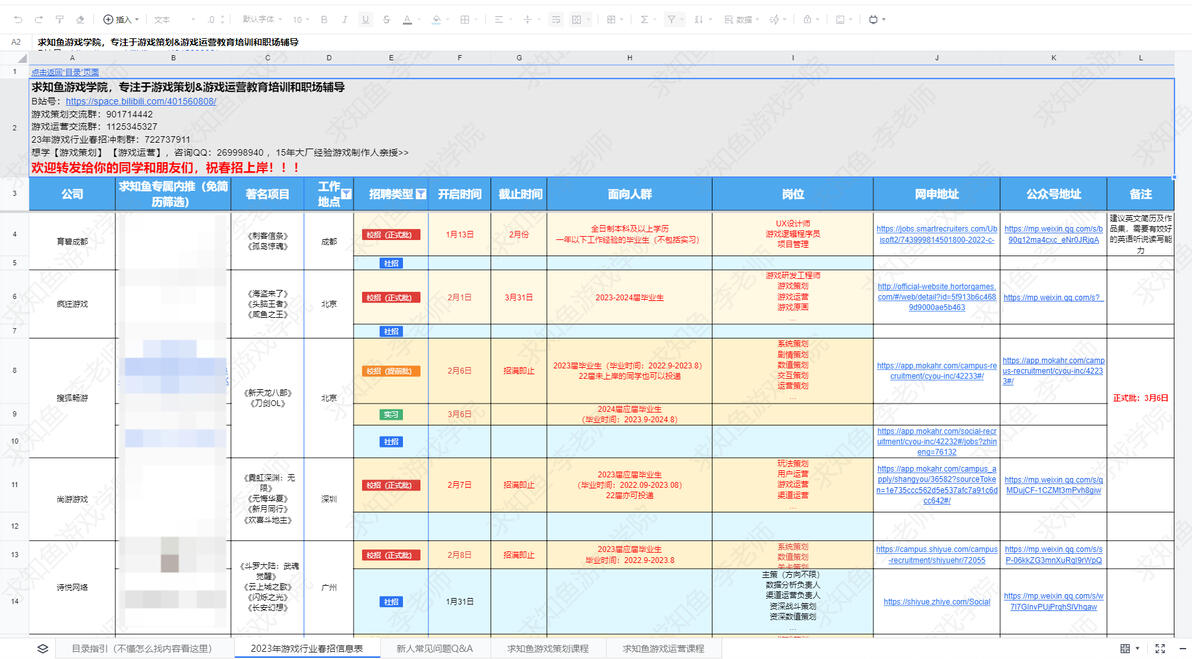Screen dimensions: 1192x659
Task: Open the 默认字体 font family dropdown
Action: pyautogui.click(x=262, y=20)
